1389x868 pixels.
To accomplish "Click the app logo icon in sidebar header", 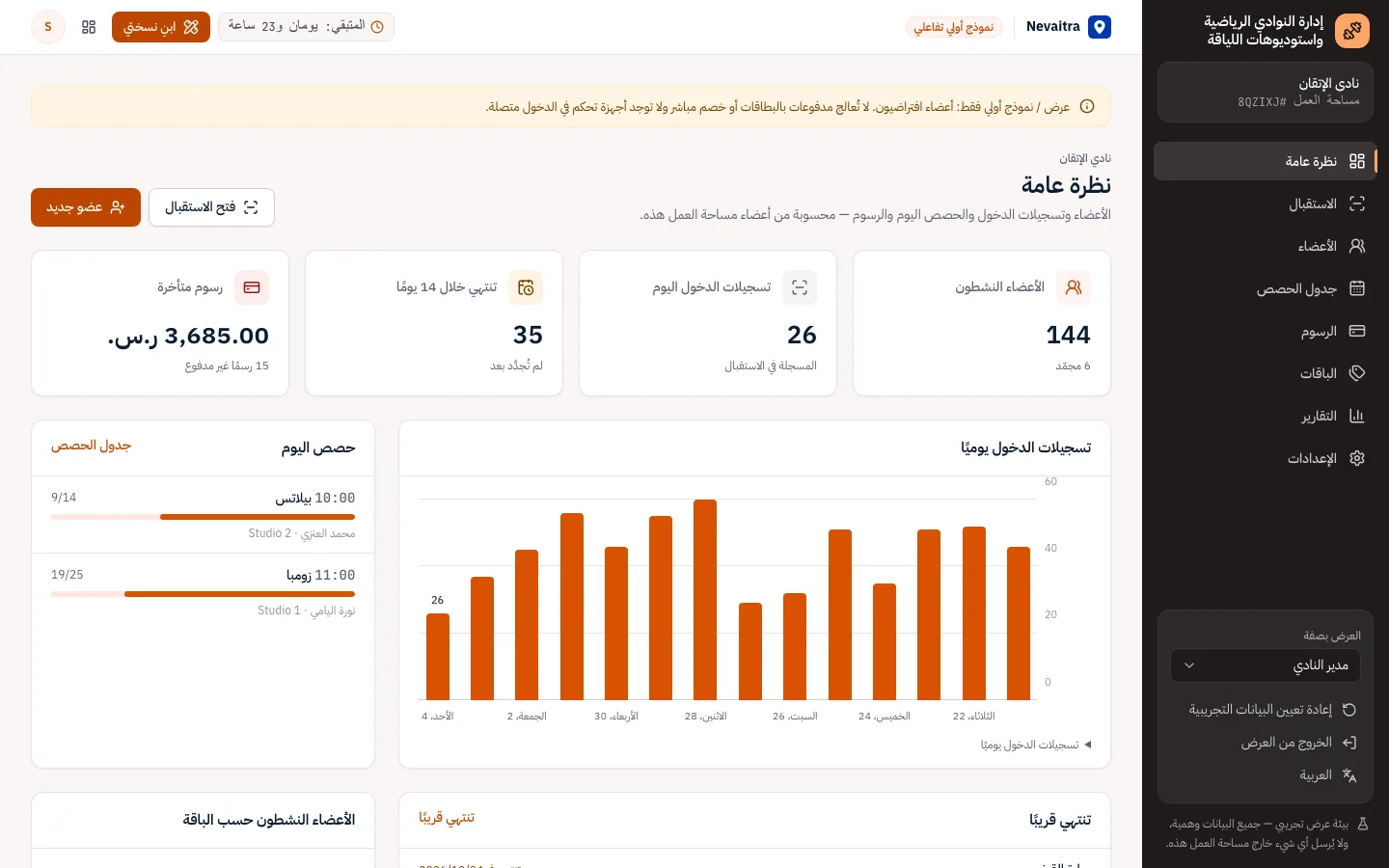I will click(x=1352, y=31).
